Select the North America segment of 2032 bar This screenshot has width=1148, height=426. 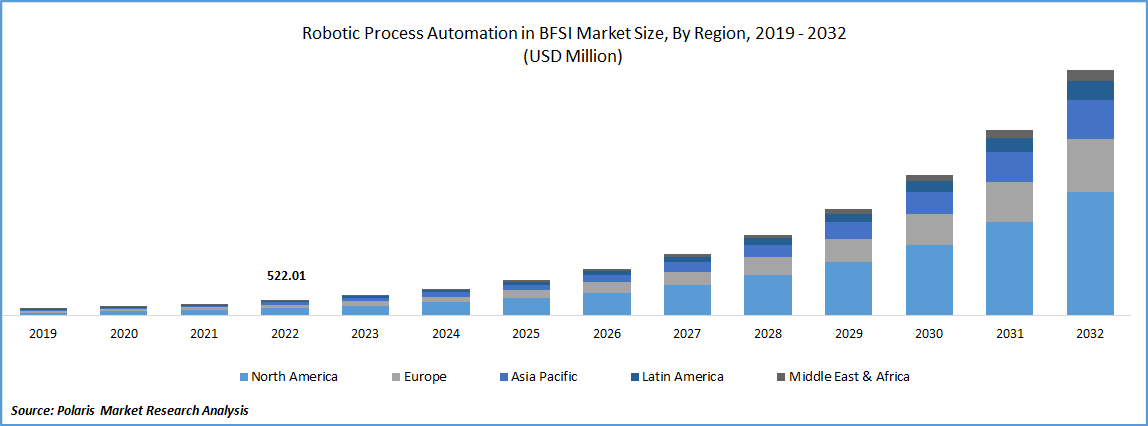pos(1090,253)
